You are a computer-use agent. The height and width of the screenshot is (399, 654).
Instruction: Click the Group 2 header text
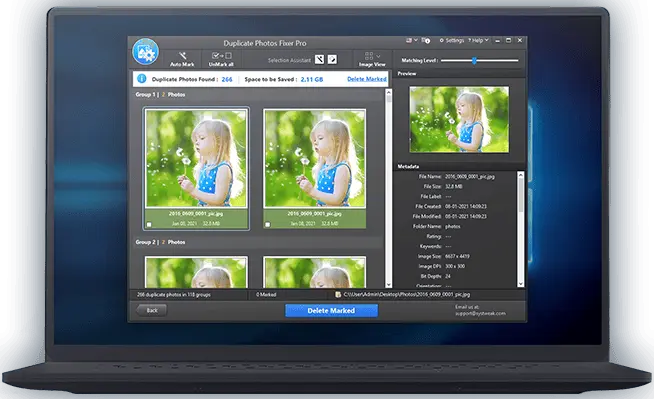pos(160,242)
